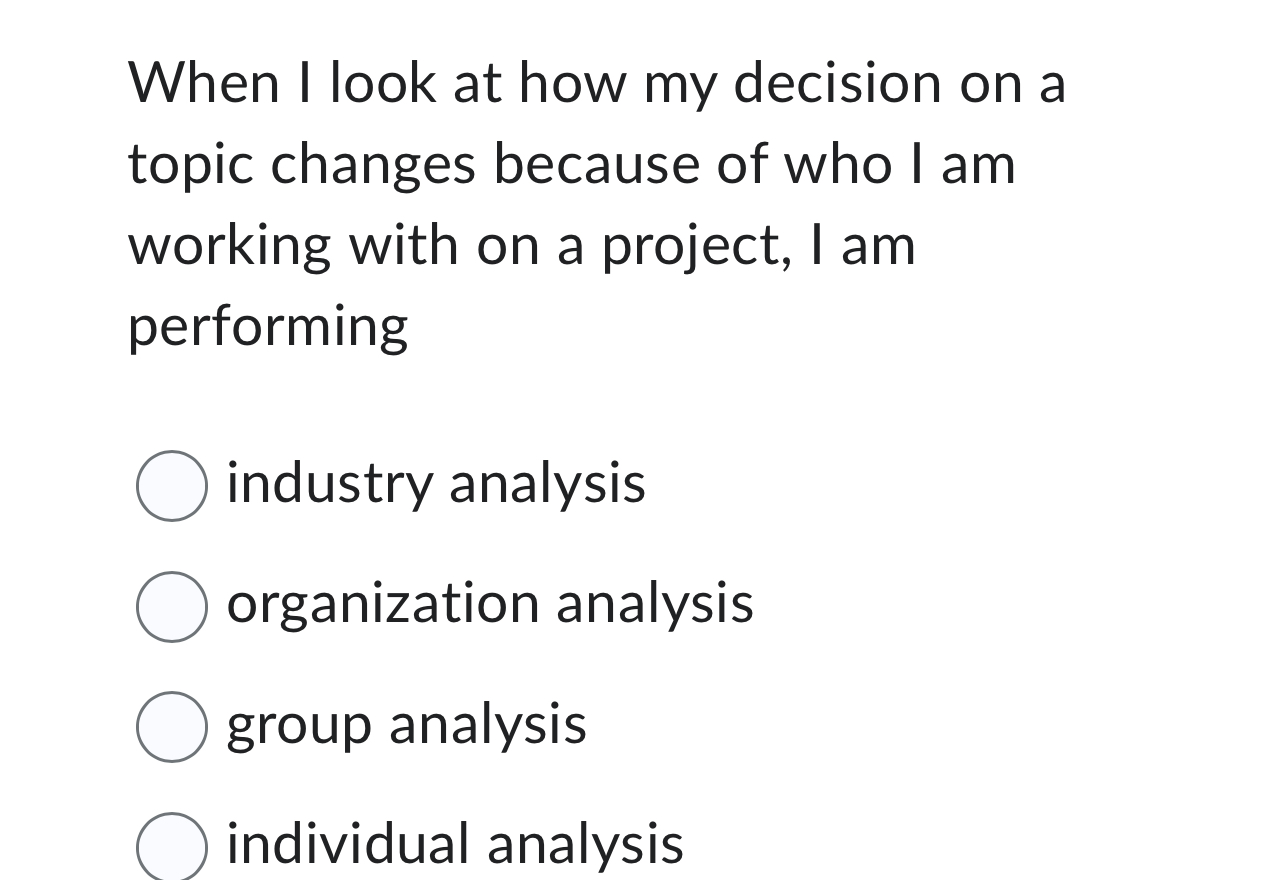Select the organization analysis radio button
This screenshot has height=880, width=1266.
pos(172,605)
